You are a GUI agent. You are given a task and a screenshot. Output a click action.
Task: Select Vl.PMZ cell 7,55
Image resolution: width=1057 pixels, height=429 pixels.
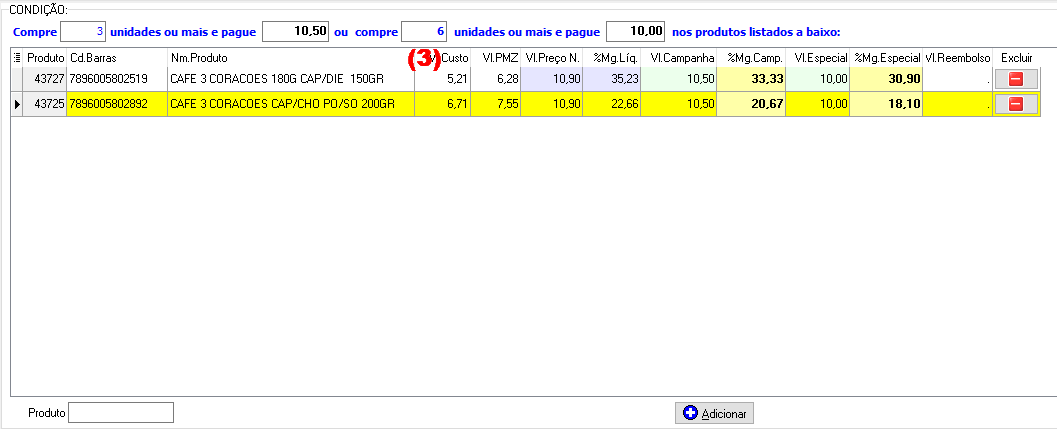coord(495,104)
